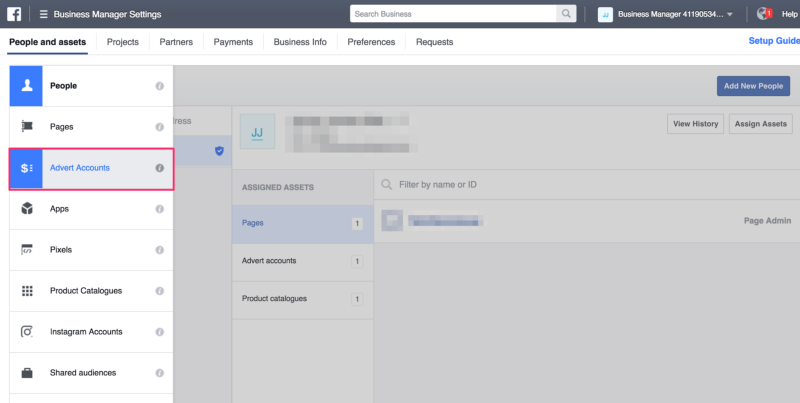Click the JJ profile avatar thumbnail
The height and width of the screenshot is (403, 800).
257,132
